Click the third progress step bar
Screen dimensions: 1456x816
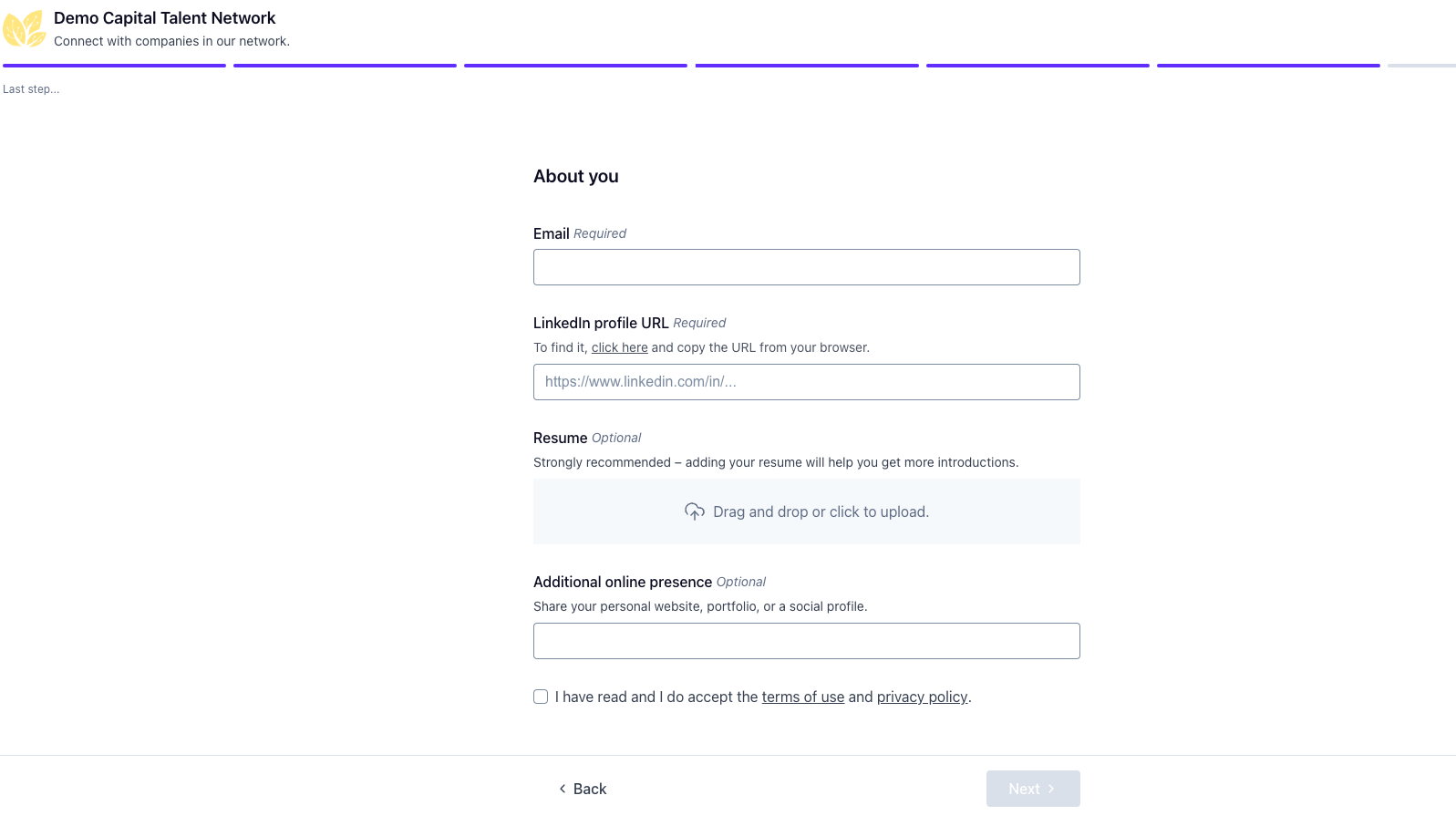click(x=575, y=66)
